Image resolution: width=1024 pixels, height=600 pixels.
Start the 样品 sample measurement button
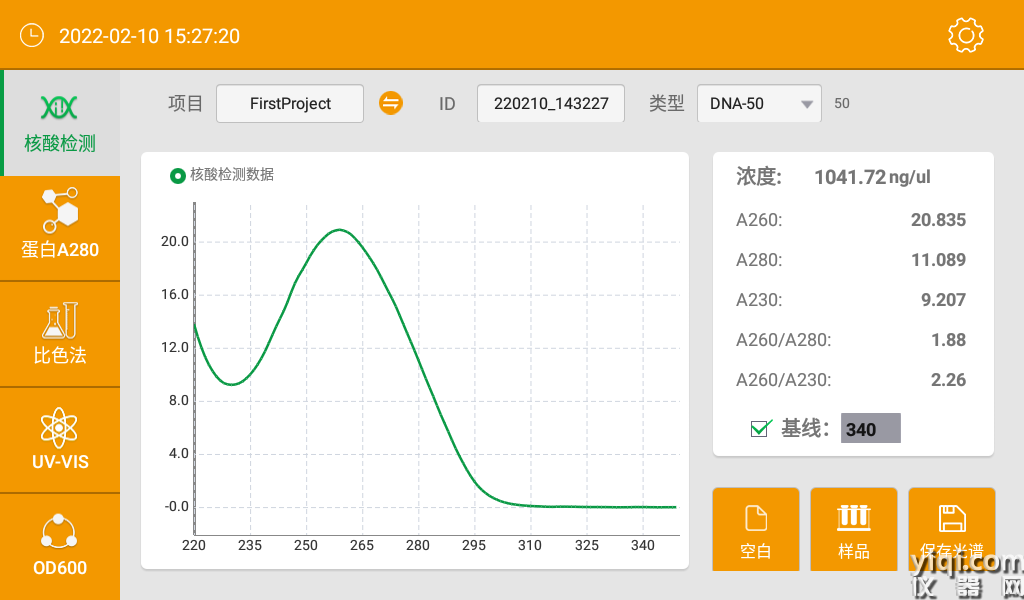pyautogui.click(x=854, y=529)
